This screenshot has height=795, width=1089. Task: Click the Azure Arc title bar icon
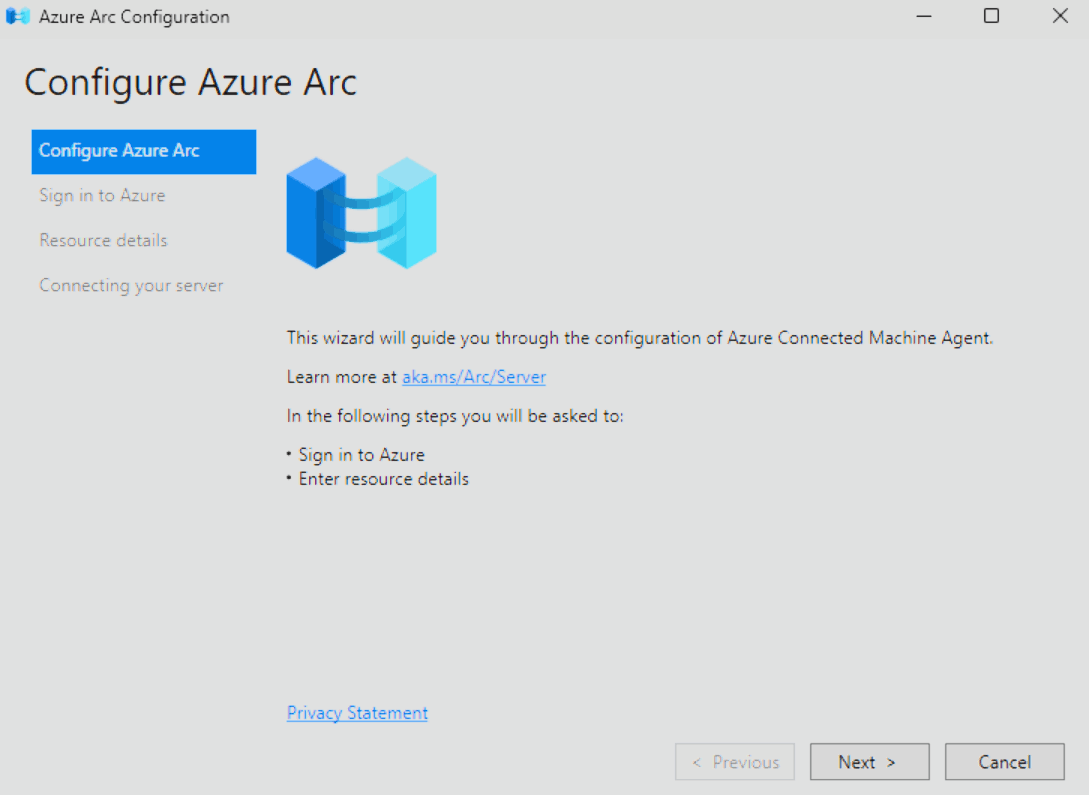(x=17, y=16)
